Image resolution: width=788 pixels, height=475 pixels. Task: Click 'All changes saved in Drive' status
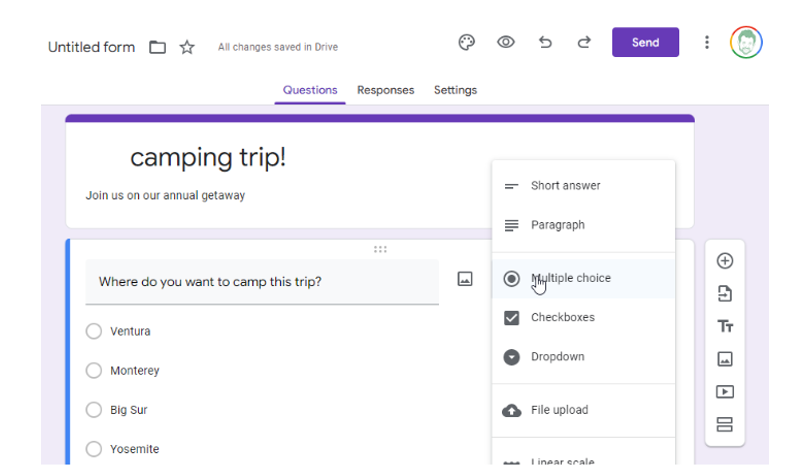coord(278,47)
